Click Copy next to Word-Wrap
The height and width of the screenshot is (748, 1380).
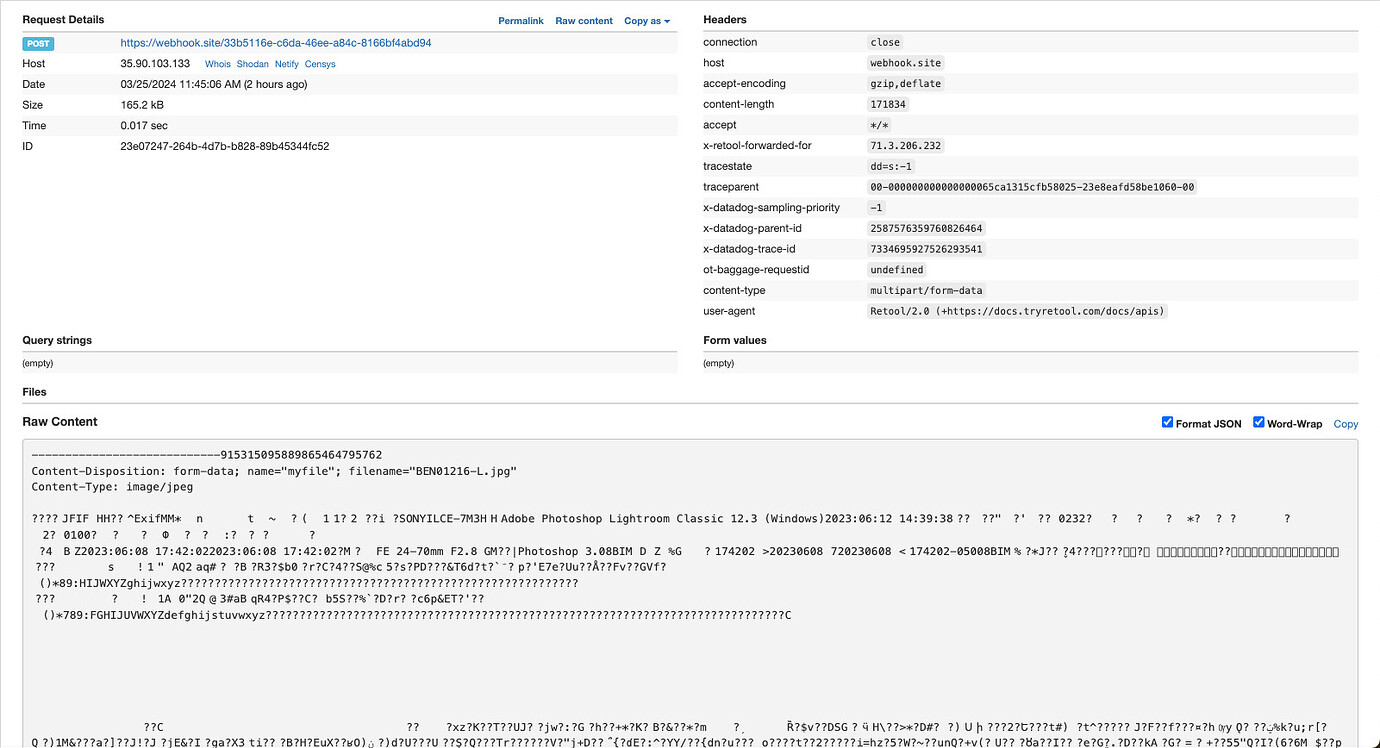click(1345, 424)
